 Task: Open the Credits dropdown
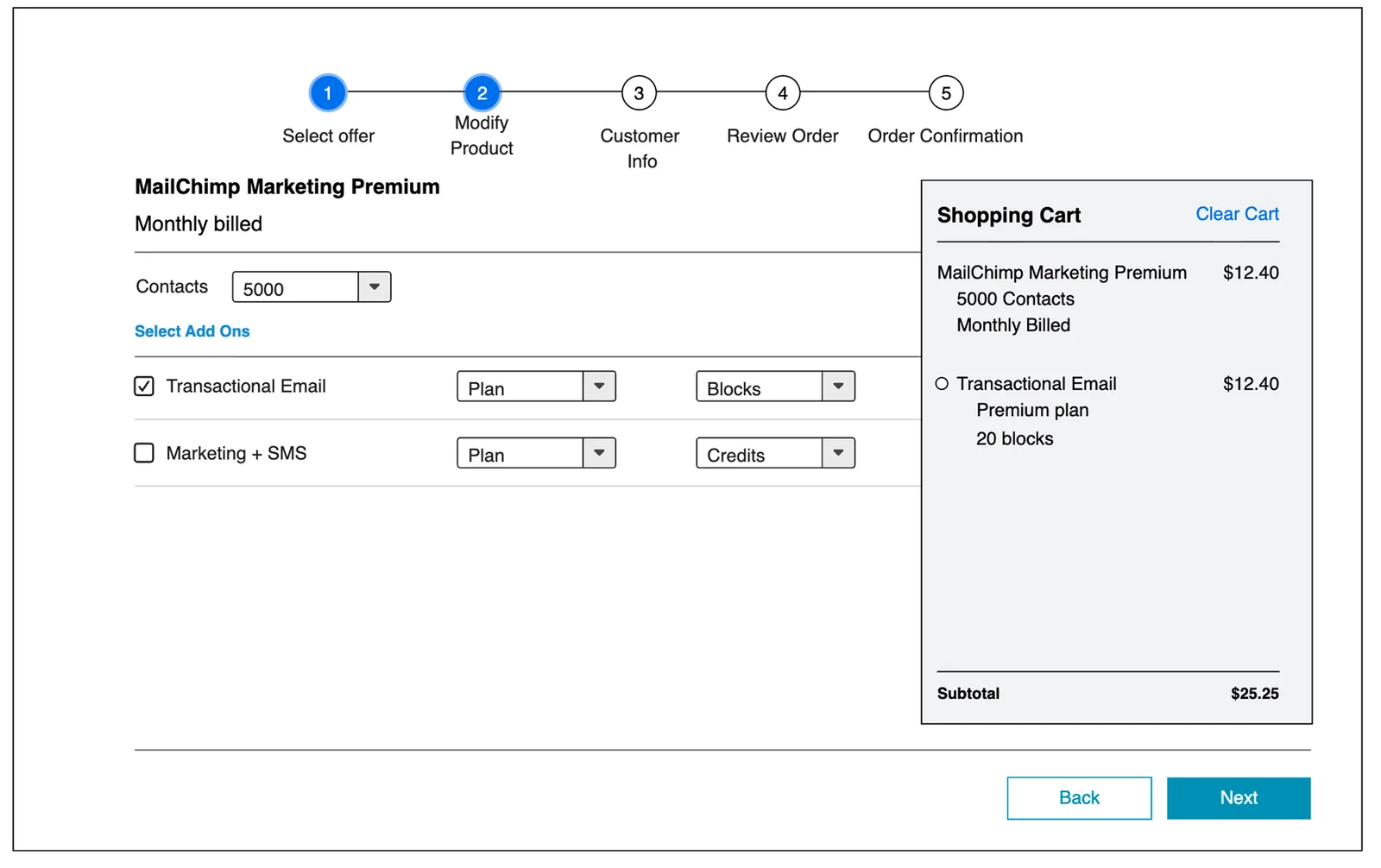coord(775,453)
